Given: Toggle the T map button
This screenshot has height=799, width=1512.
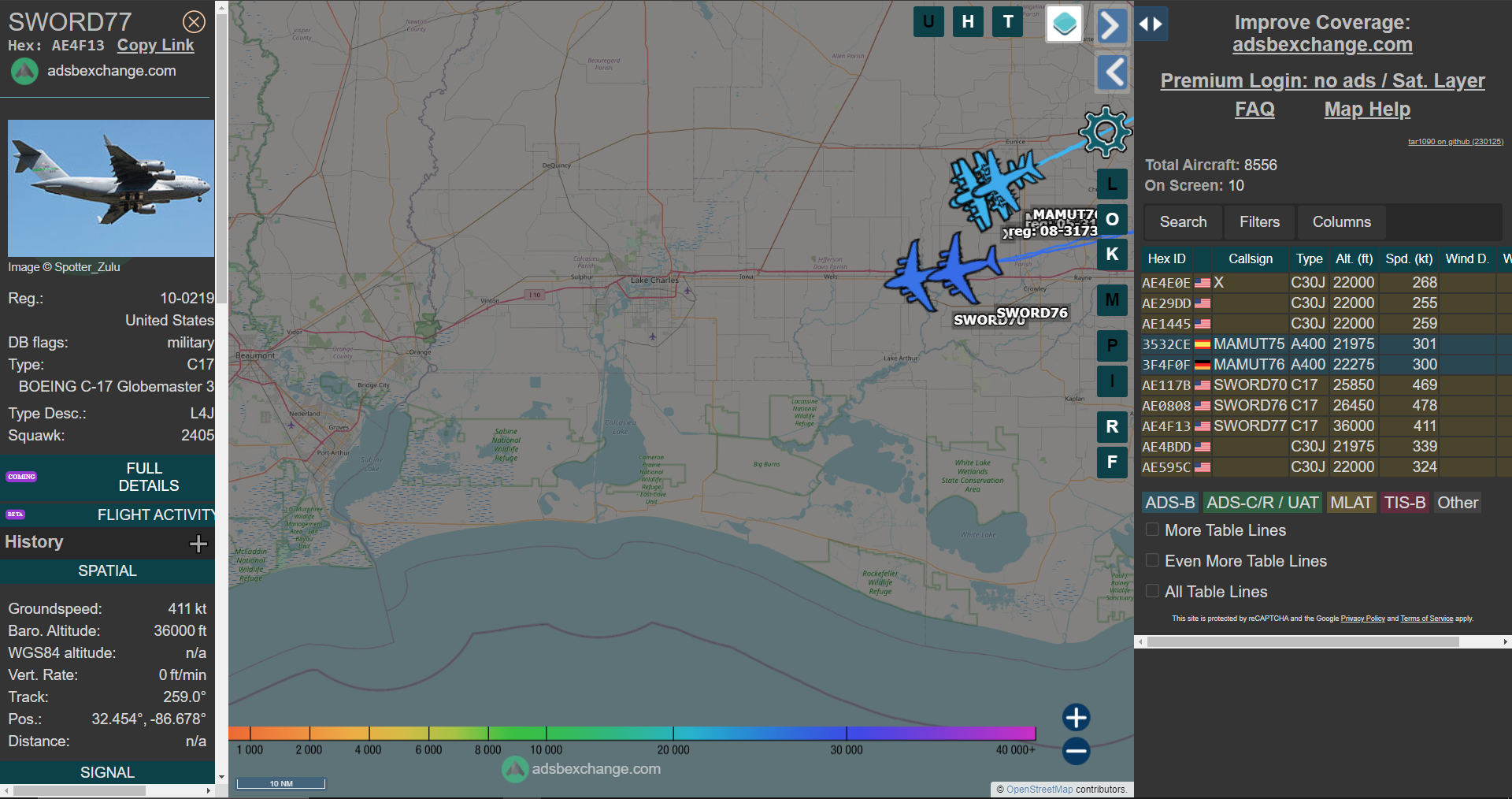Looking at the screenshot, I should pos(1008,22).
